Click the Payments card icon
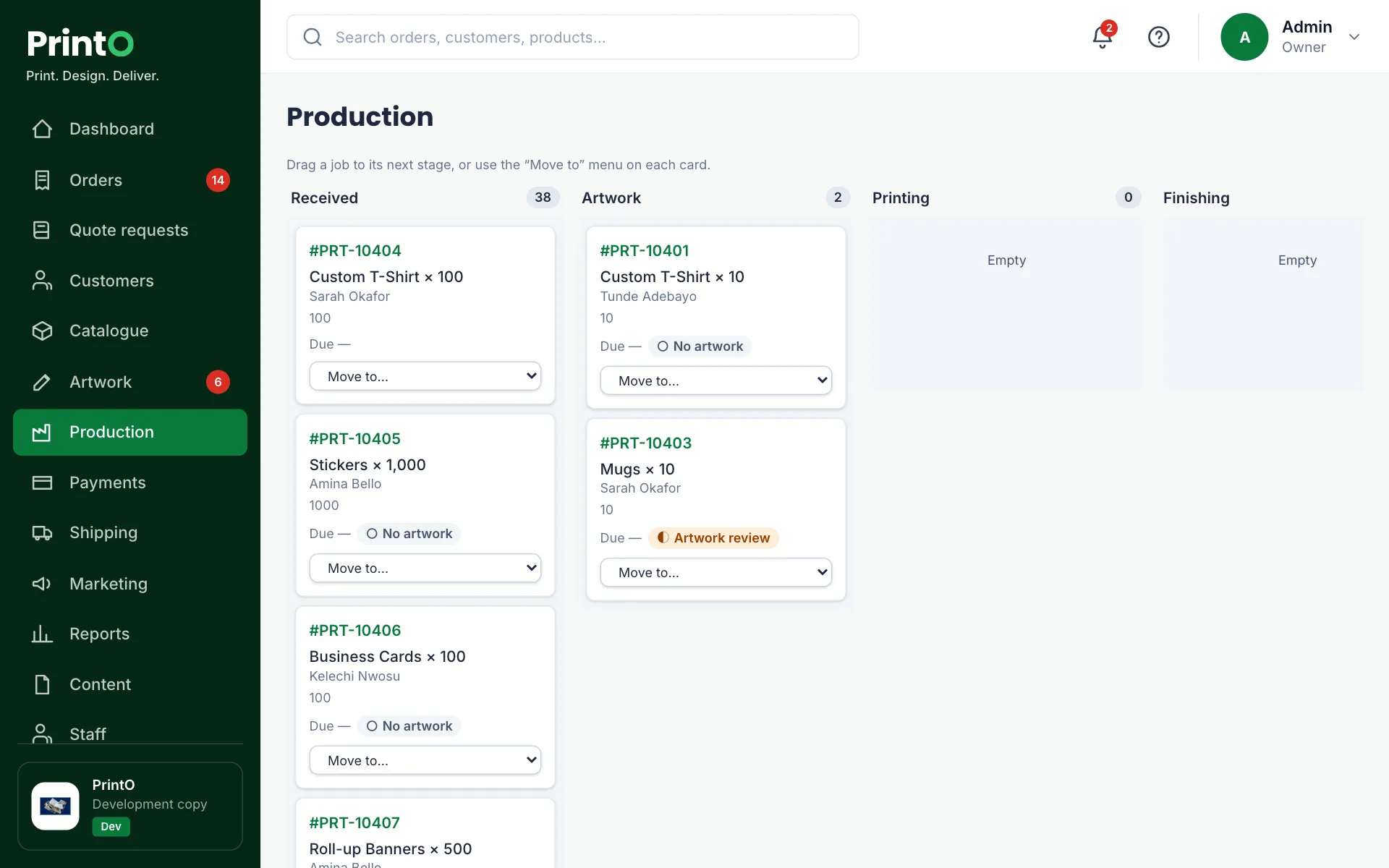 pyautogui.click(x=42, y=482)
